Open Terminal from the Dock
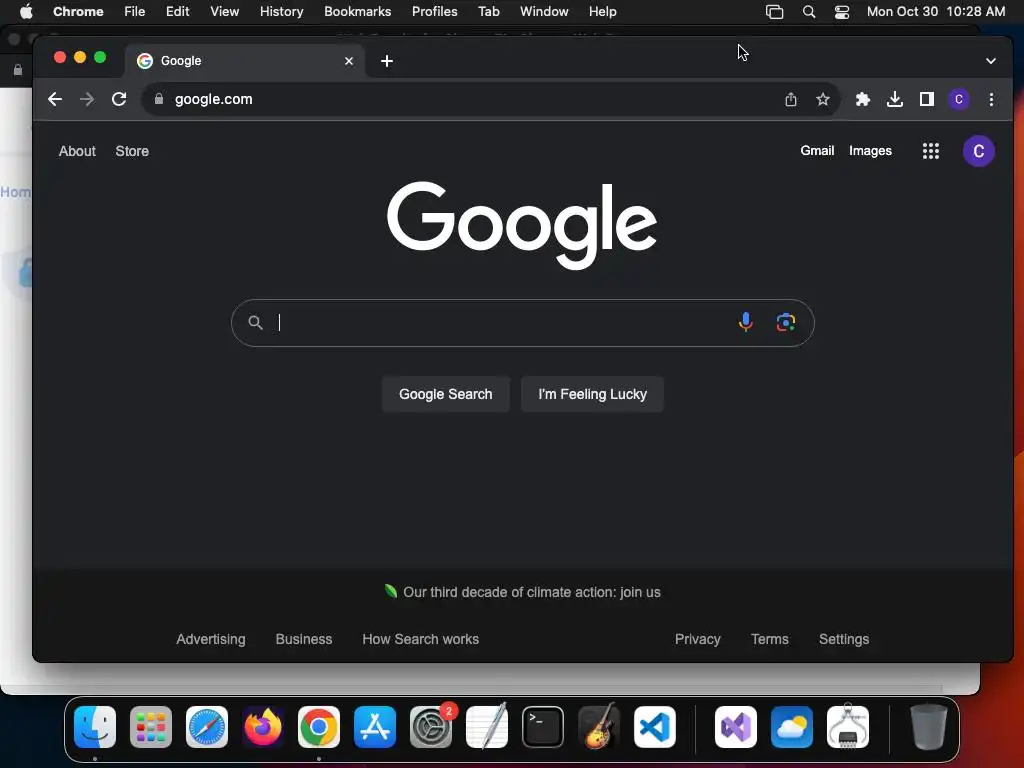The width and height of the screenshot is (1024, 768). pyautogui.click(x=543, y=727)
